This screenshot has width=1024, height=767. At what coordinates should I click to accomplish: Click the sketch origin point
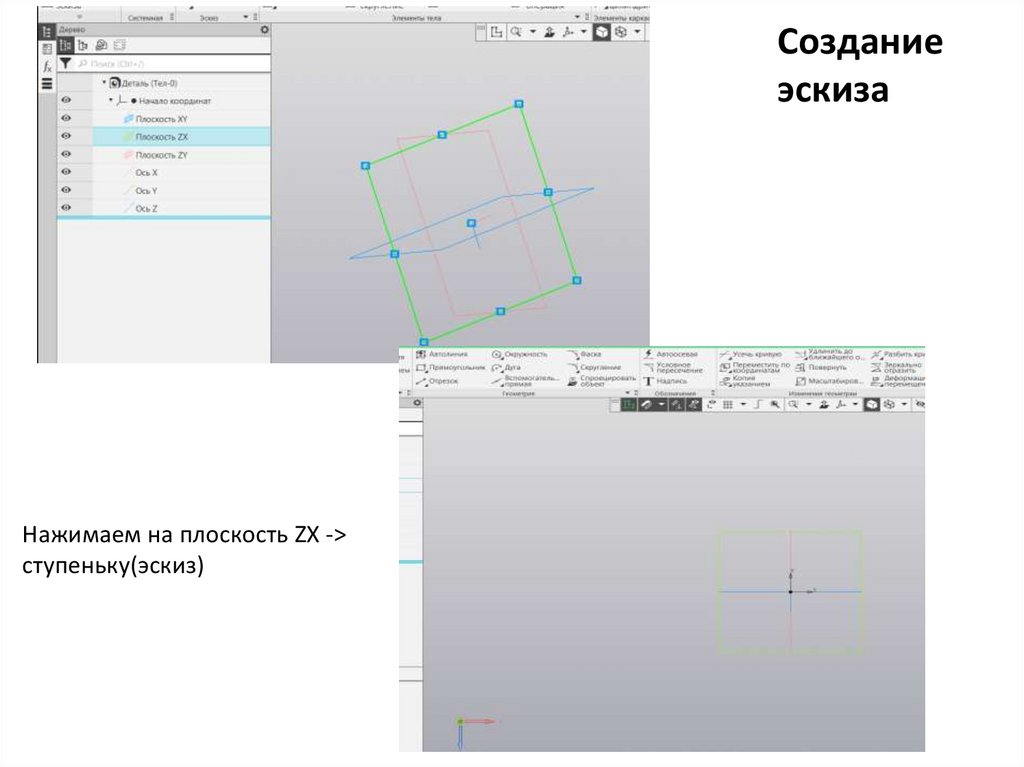click(790, 592)
